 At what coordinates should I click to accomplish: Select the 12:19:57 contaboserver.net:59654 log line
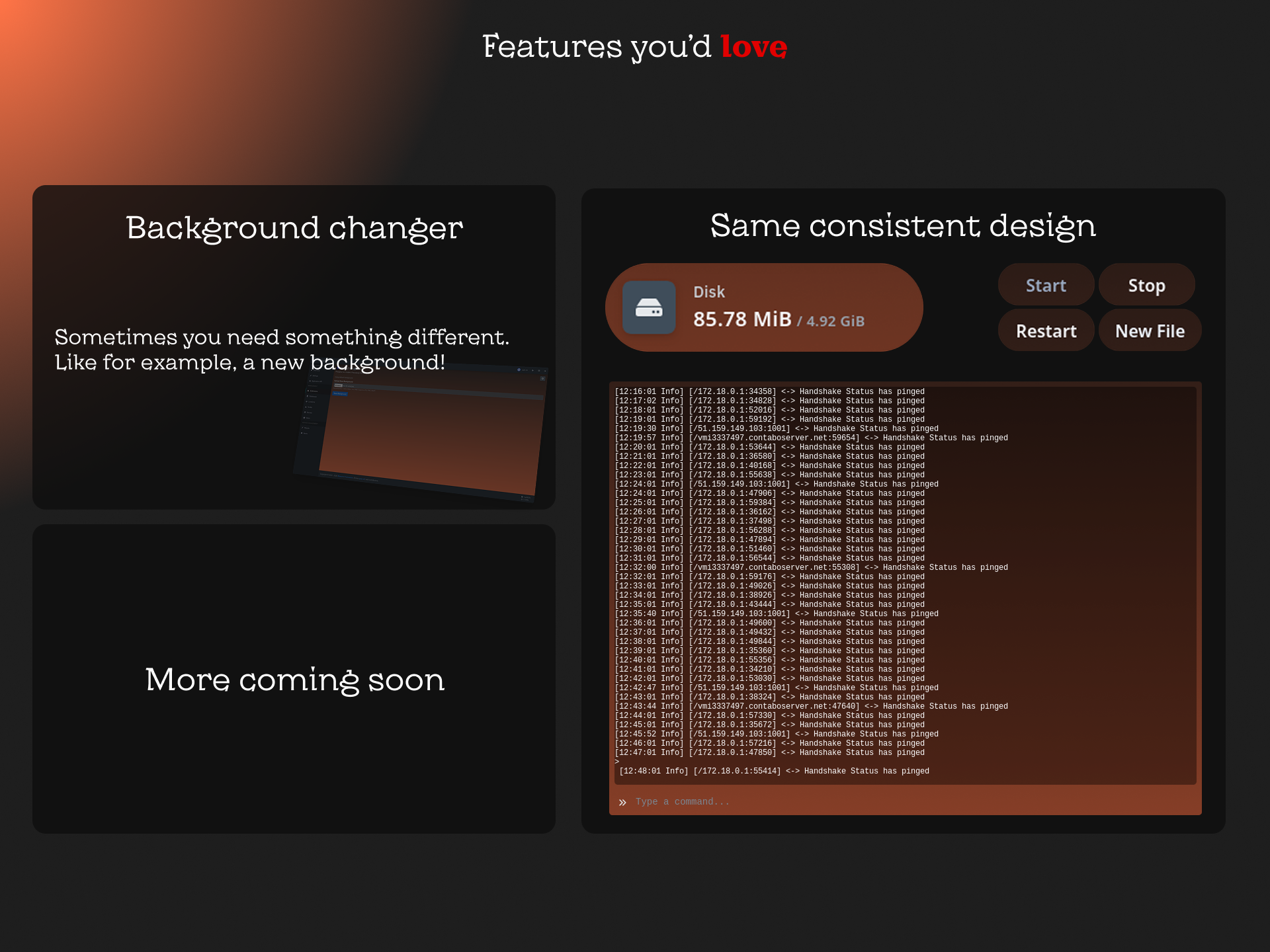pos(812,438)
